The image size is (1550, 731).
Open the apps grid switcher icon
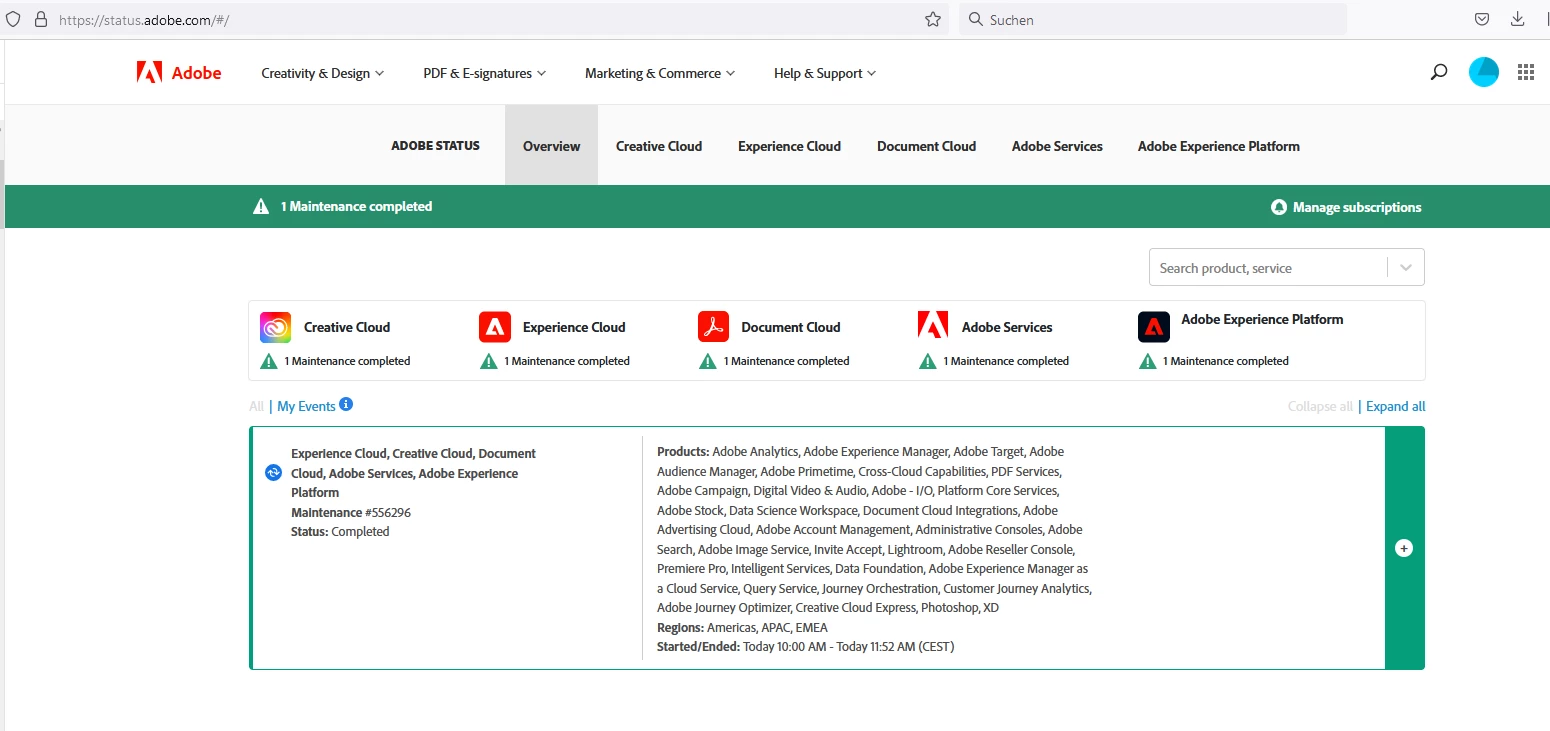(1526, 72)
